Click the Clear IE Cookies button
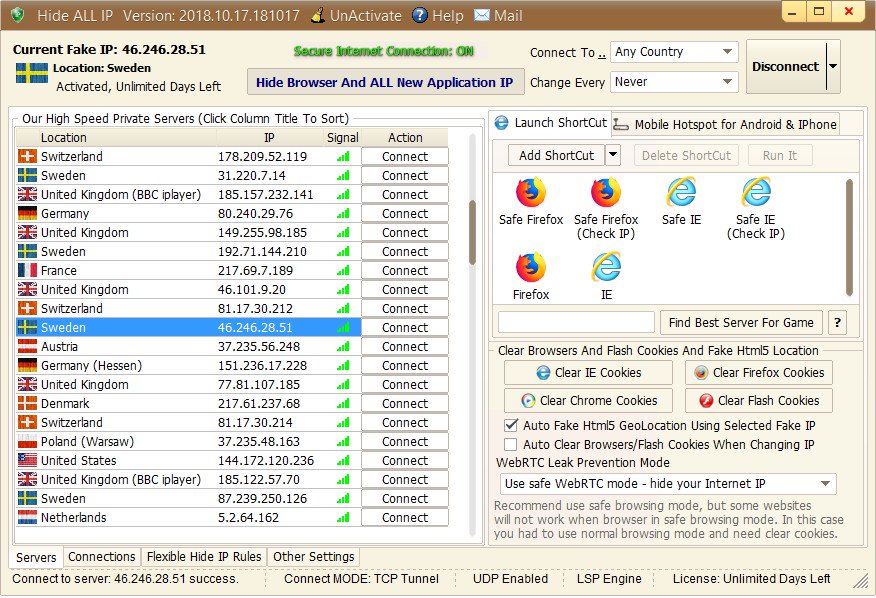Viewport: 876px width, 598px height. pos(588,373)
